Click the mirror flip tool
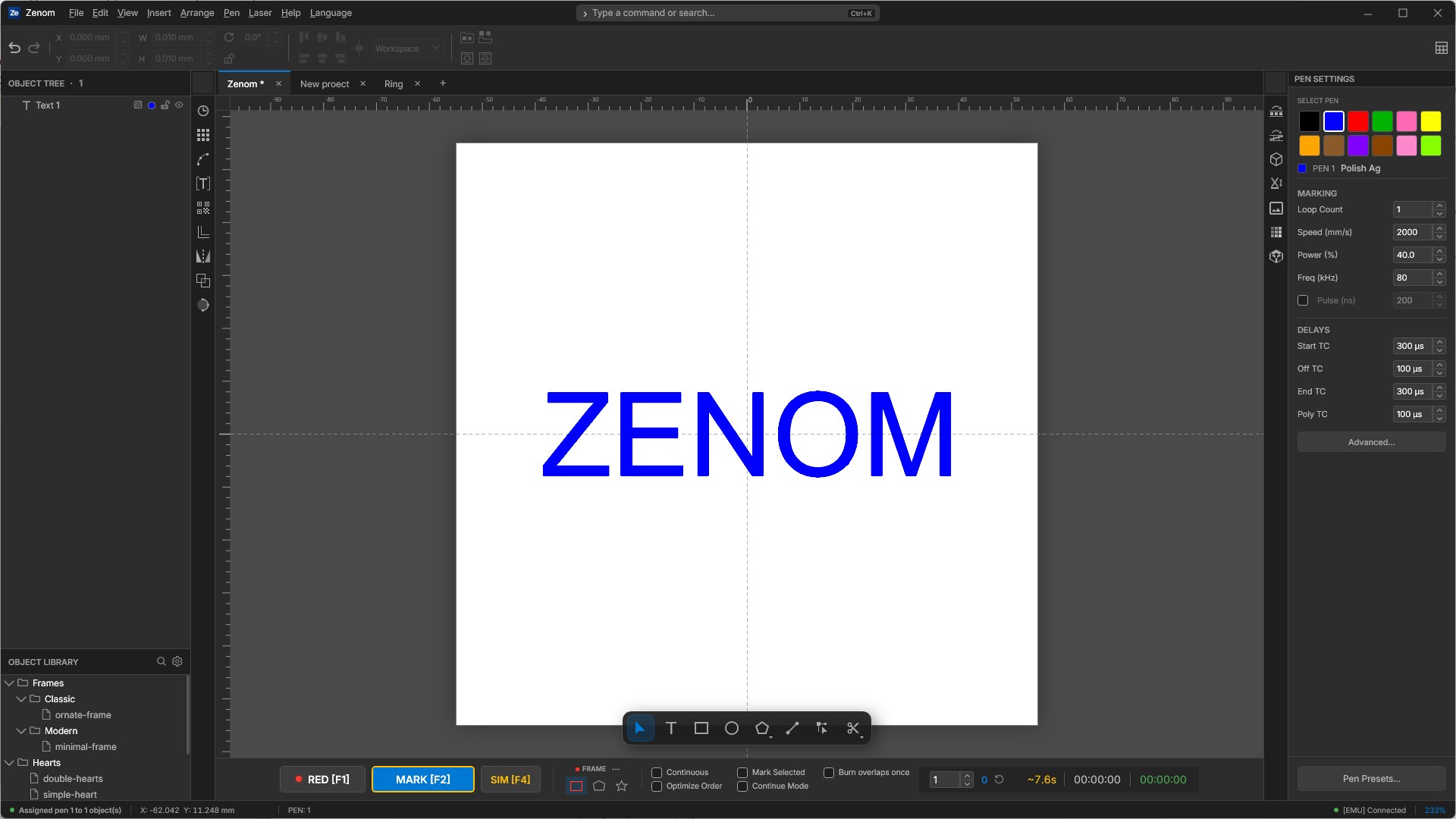 point(203,256)
